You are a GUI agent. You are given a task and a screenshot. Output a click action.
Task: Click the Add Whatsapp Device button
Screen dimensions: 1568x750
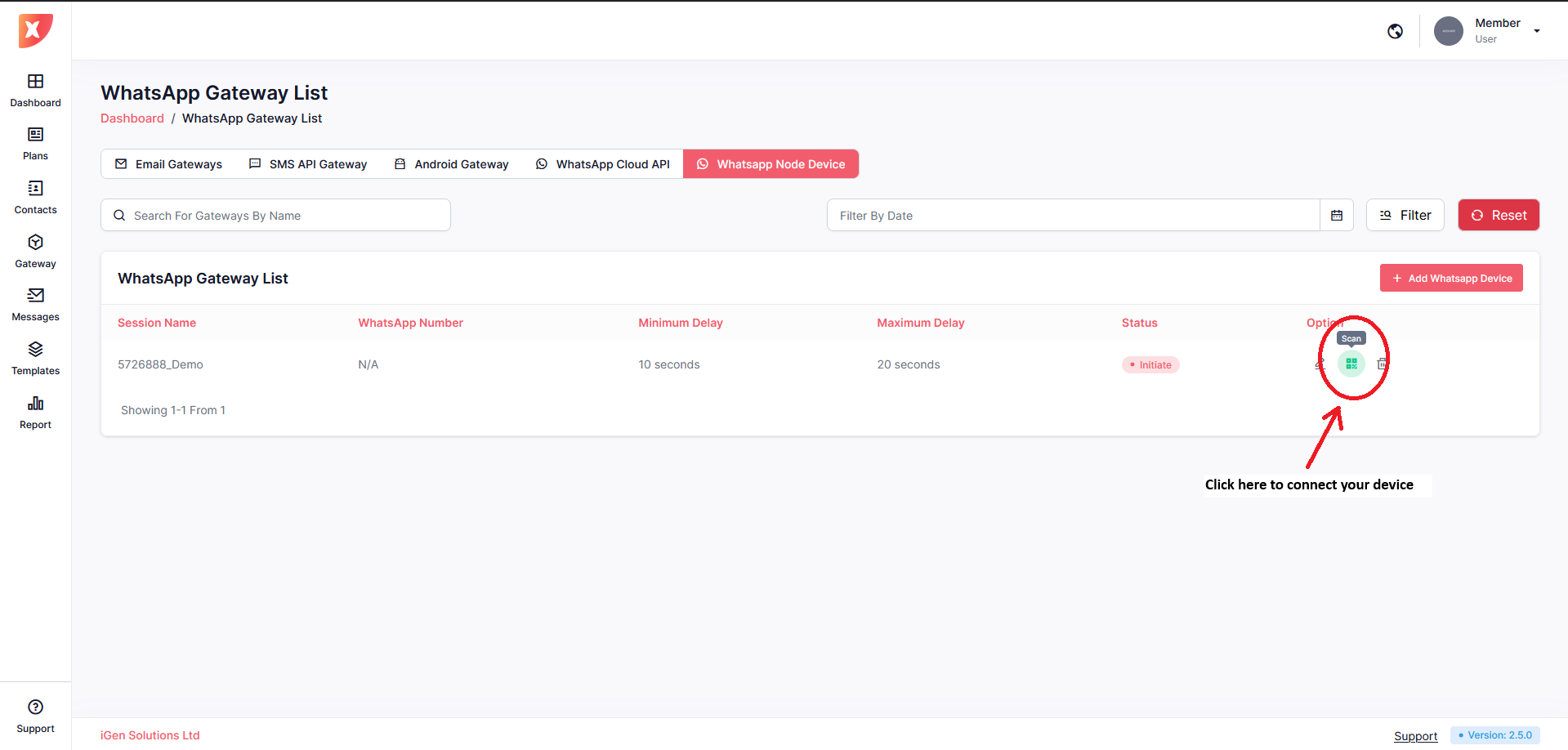click(x=1451, y=278)
